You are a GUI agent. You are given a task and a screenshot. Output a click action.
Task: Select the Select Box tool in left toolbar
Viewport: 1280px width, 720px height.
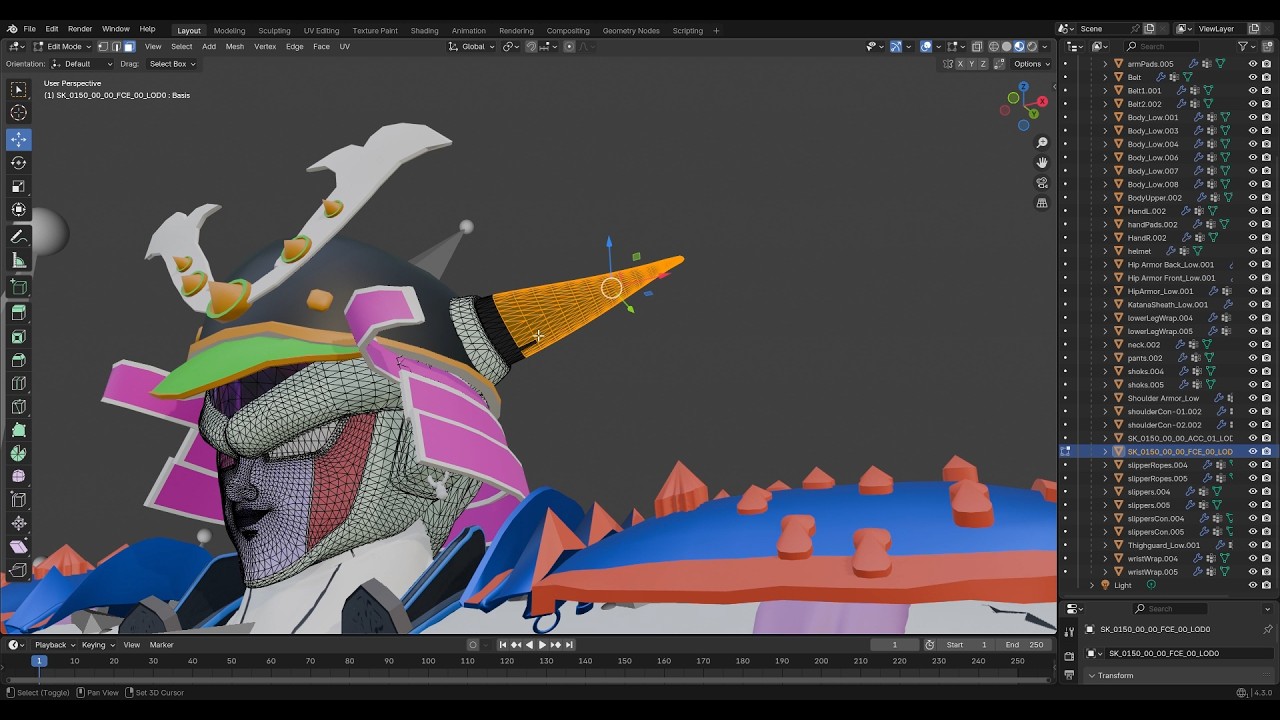[x=18, y=90]
